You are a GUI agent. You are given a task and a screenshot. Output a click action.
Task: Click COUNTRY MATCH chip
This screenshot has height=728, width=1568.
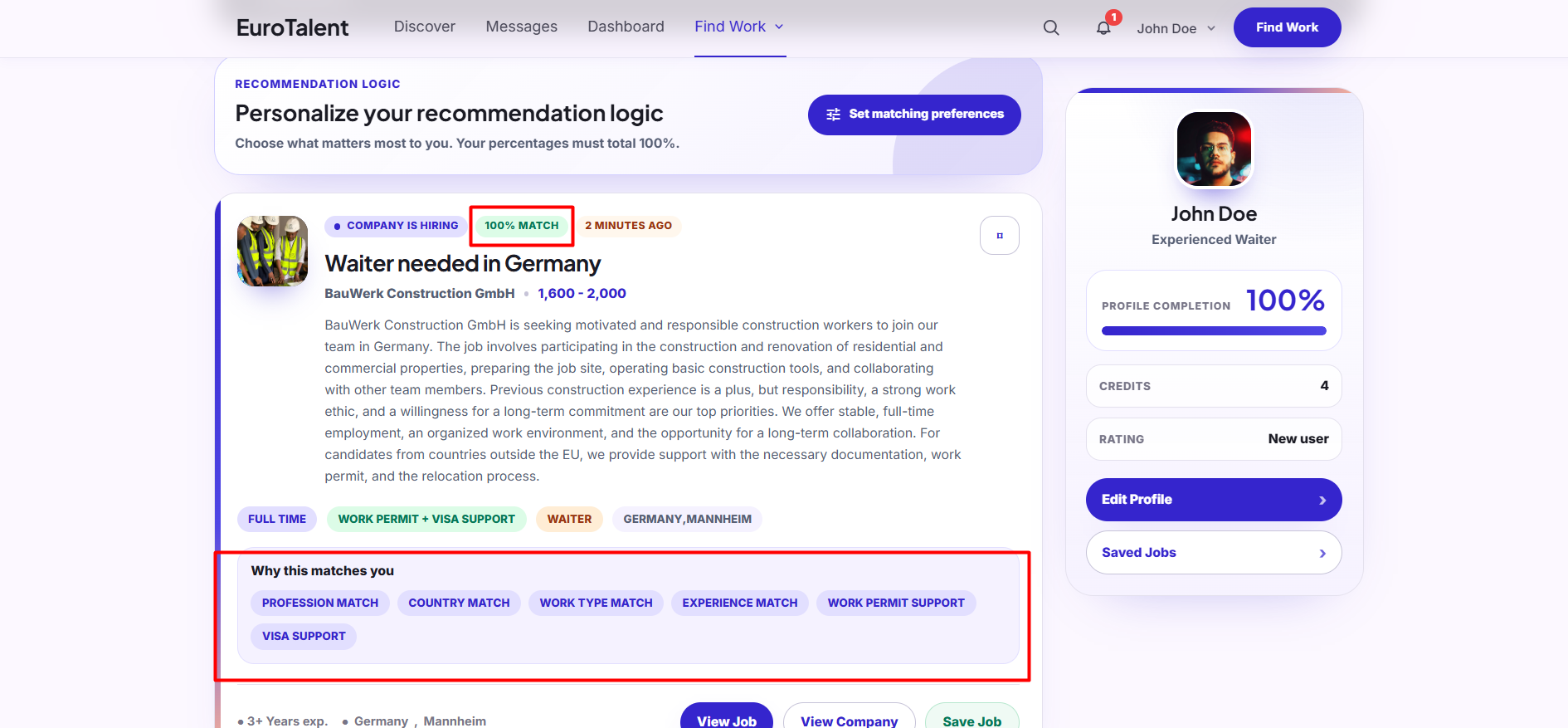point(459,603)
